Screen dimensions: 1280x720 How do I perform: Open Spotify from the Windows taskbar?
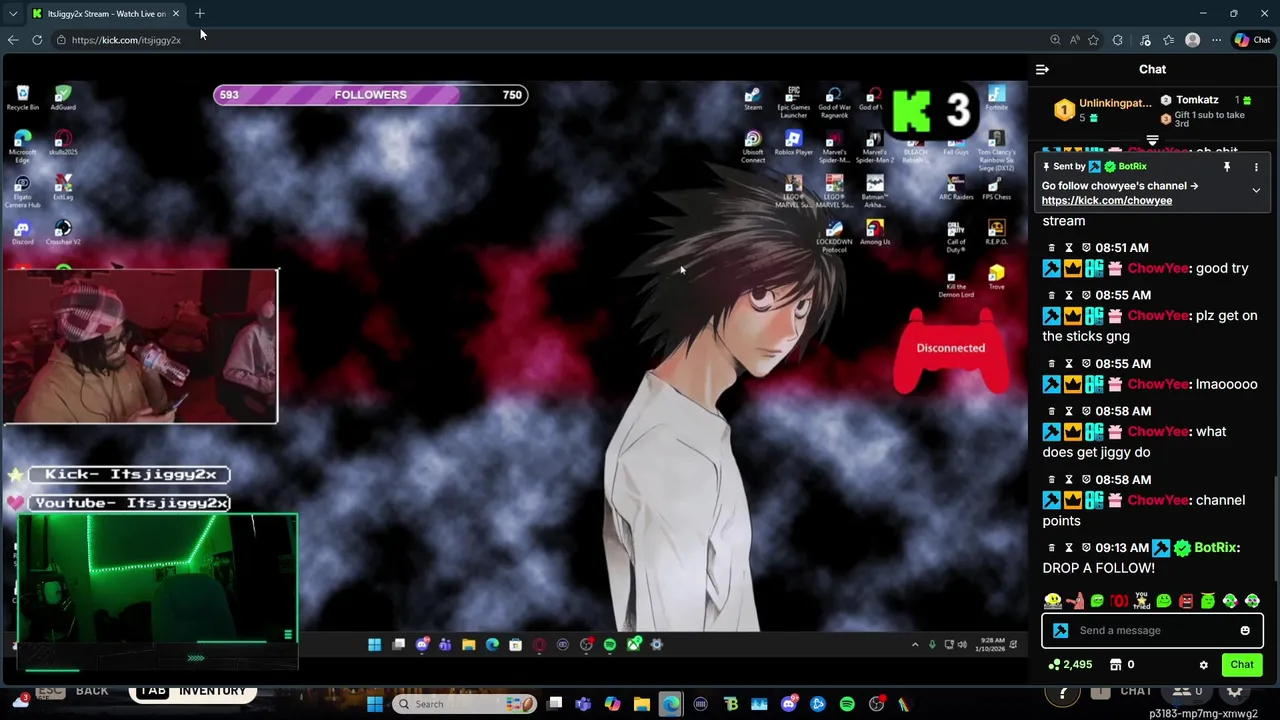[847, 704]
